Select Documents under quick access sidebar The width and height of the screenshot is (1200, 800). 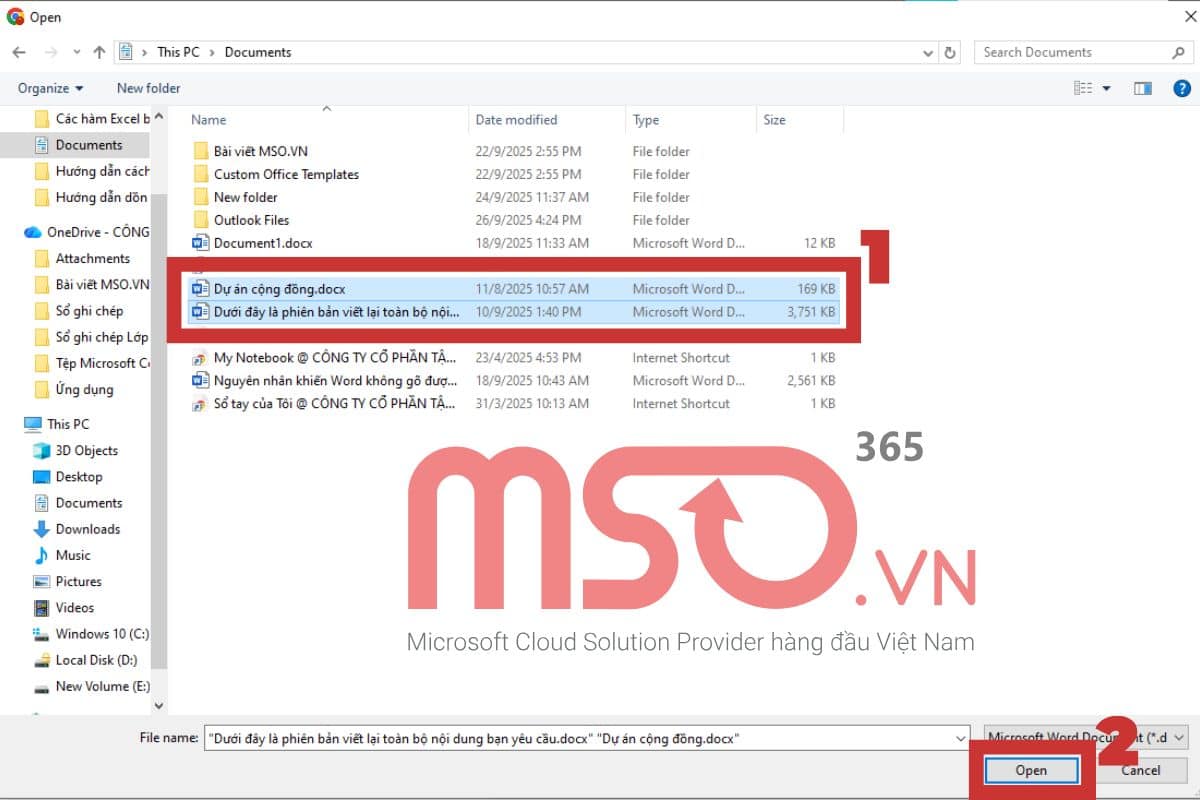point(78,145)
